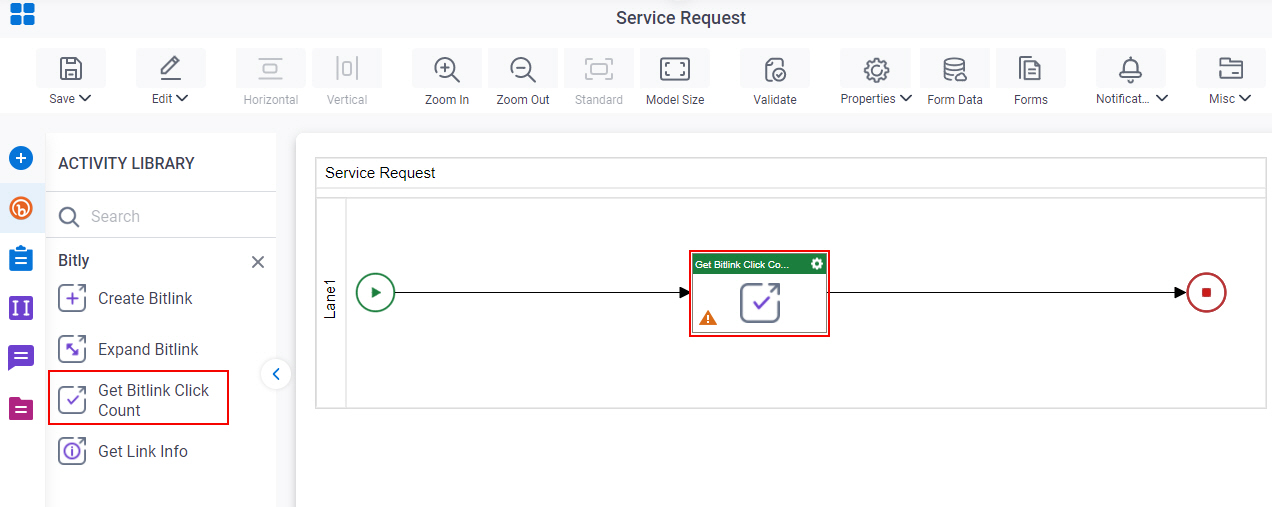The width and height of the screenshot is (1272, 507).
Task: Select Get Bitlink Click Count activity
Action: 139,398
